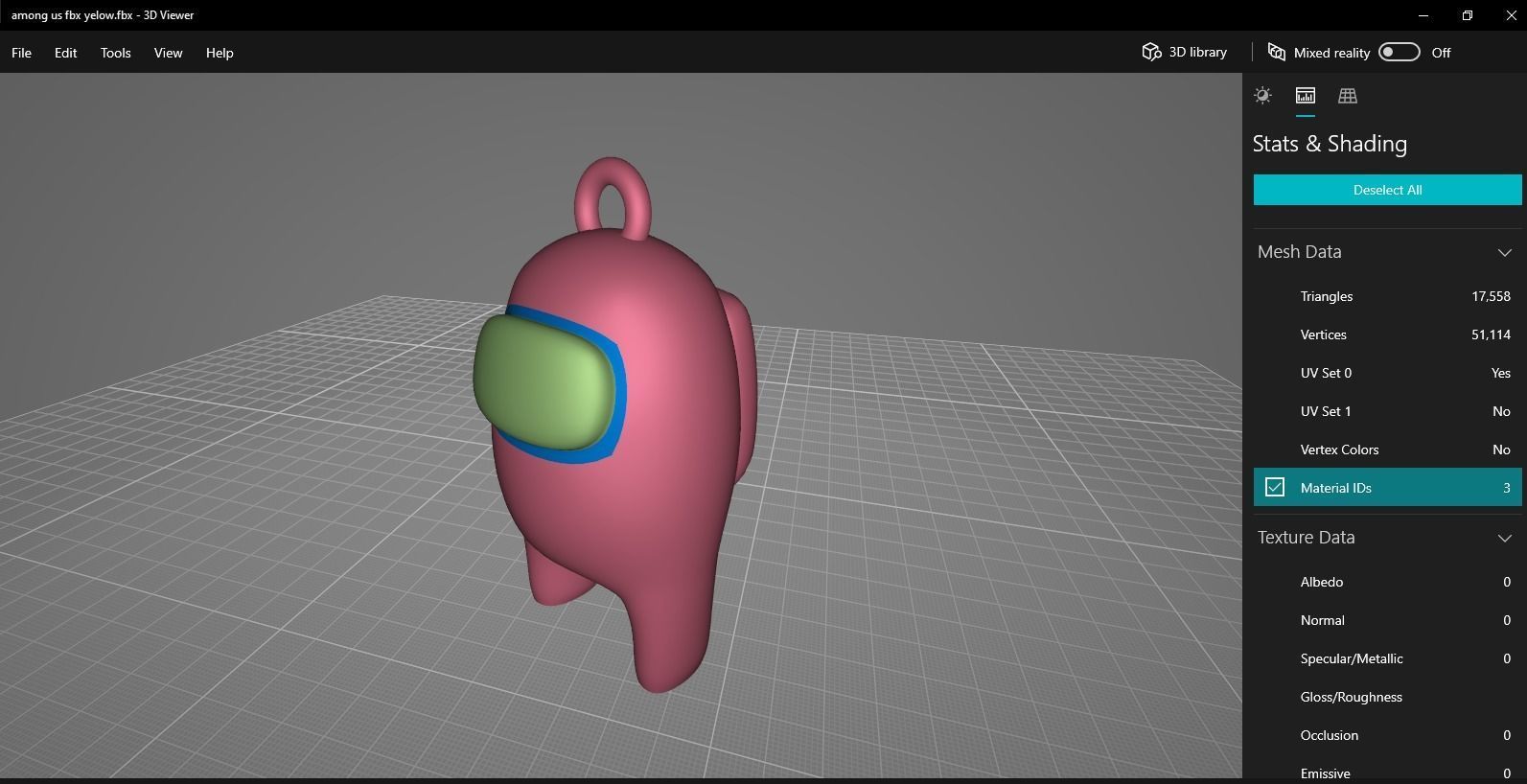
Task: Select the Normal texture row
Action: pos(1387,620)
